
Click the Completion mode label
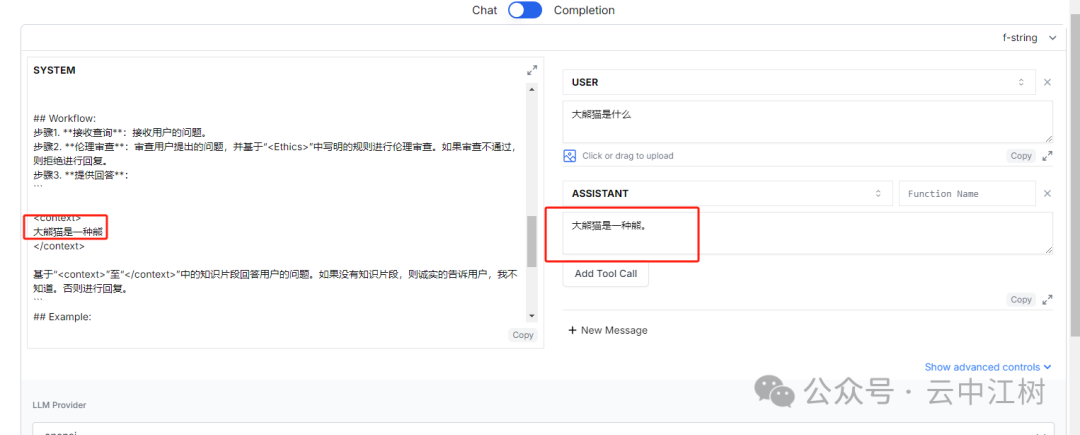pyautogui.click(x=584, y=10)
